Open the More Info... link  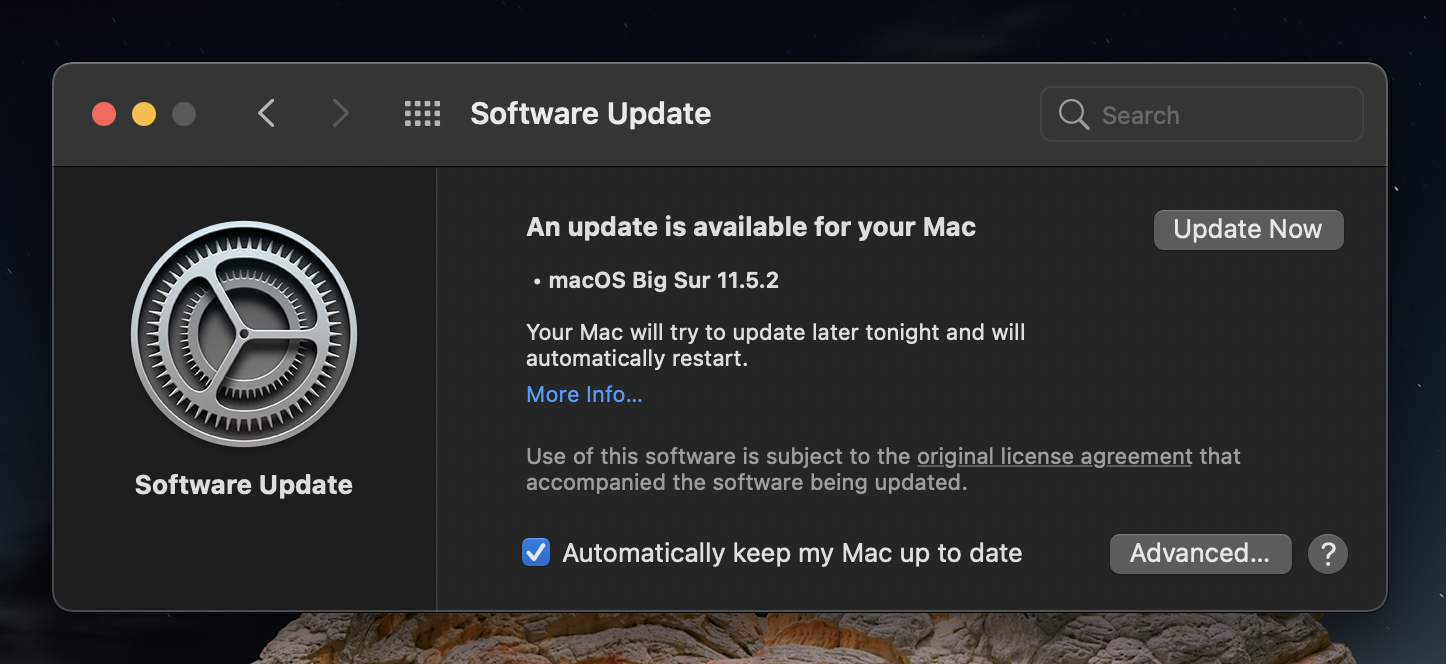(x=584, y=395)
